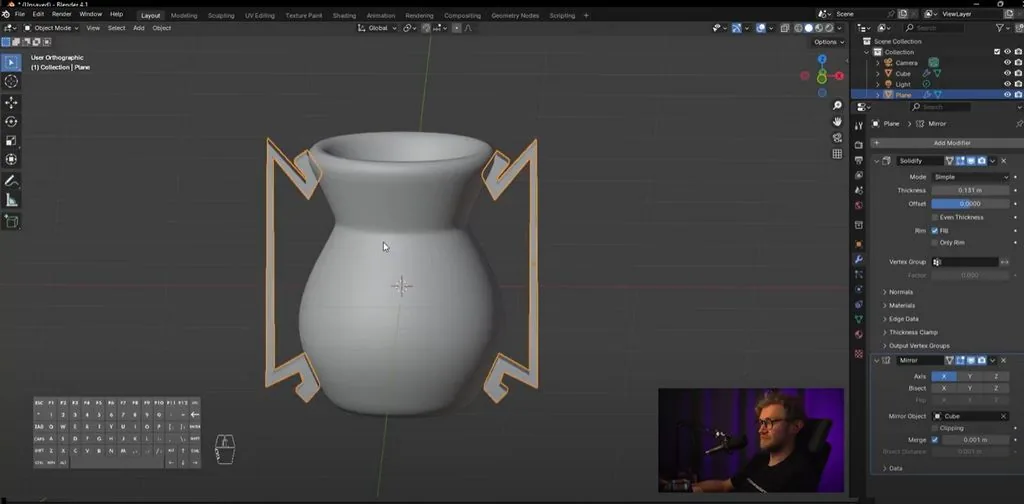Open the Object Data green triangle tab

point(859,319)
